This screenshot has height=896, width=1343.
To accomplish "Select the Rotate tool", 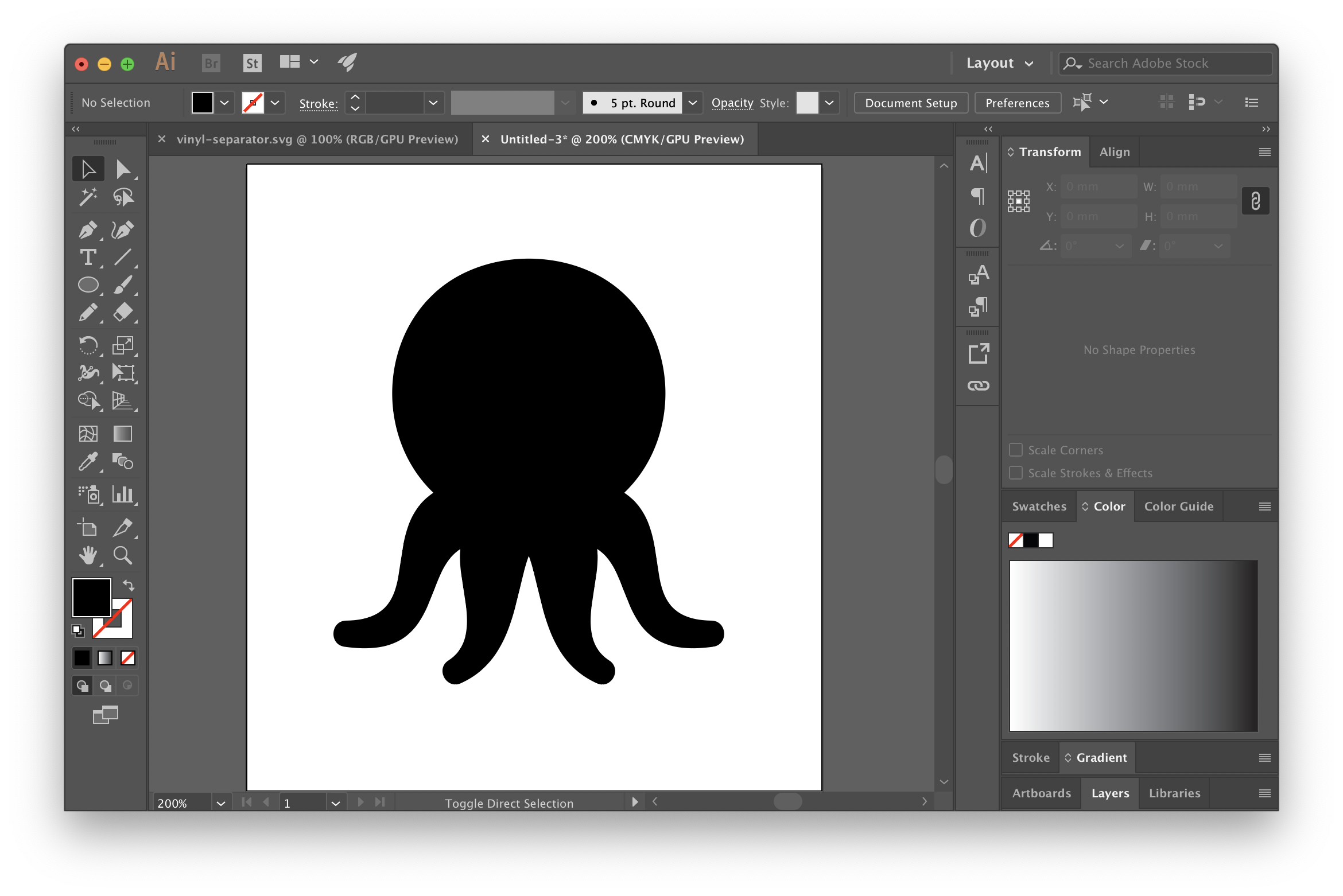I will click(x=88, y=345).
